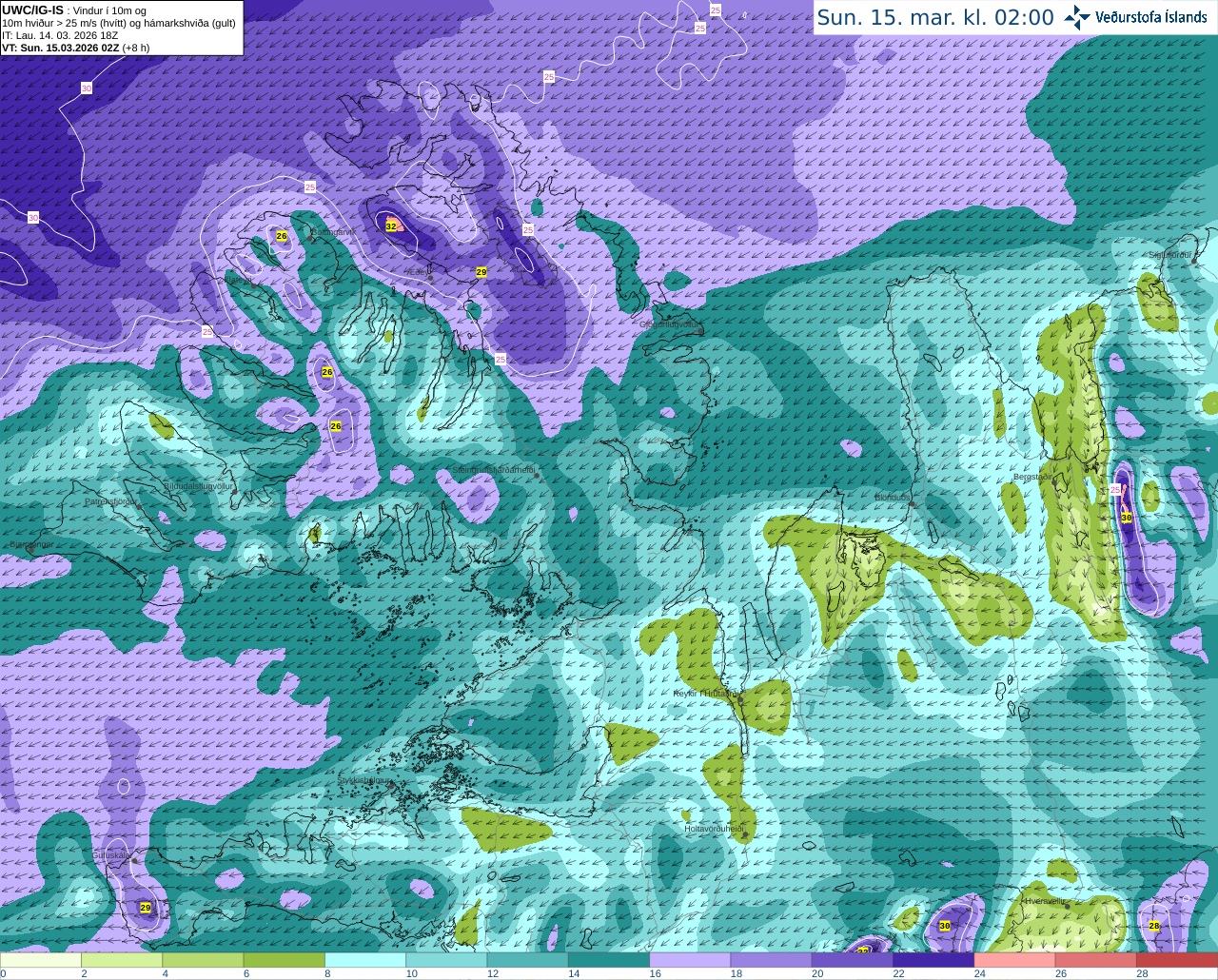The image size is (1218, 980).
Task: Click the yellow 29 marker below Gufuskálar
Action: tap(145, 908)
